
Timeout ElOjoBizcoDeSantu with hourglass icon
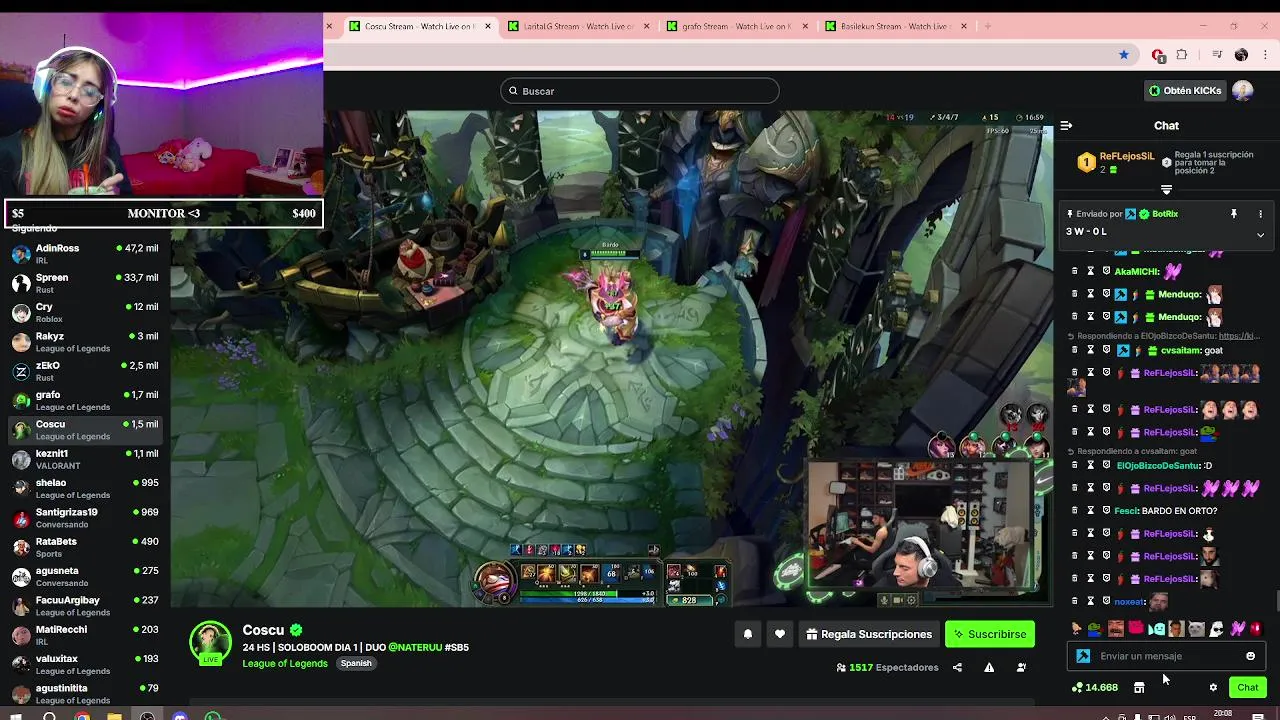pos(1091,466)
